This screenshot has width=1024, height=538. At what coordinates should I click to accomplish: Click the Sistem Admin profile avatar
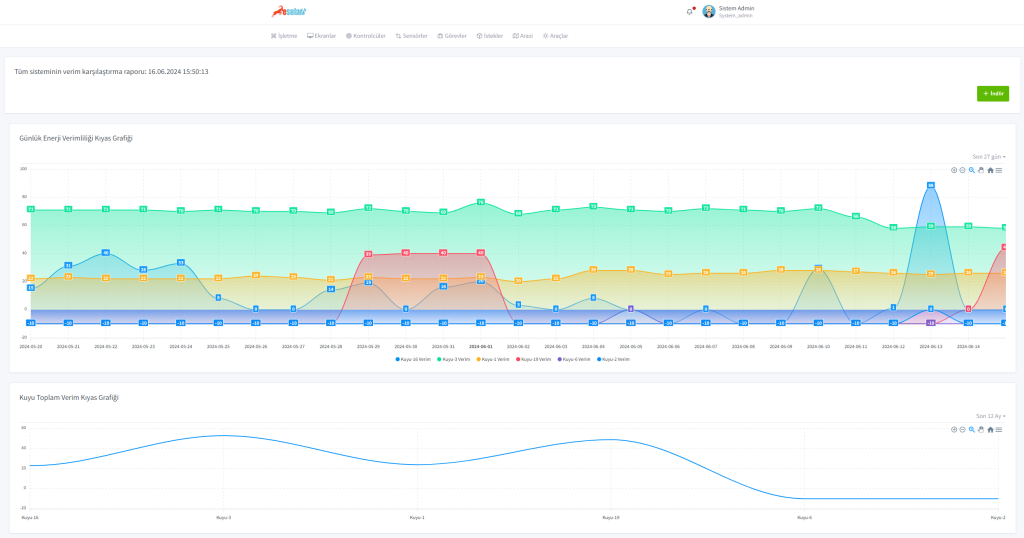709,12
